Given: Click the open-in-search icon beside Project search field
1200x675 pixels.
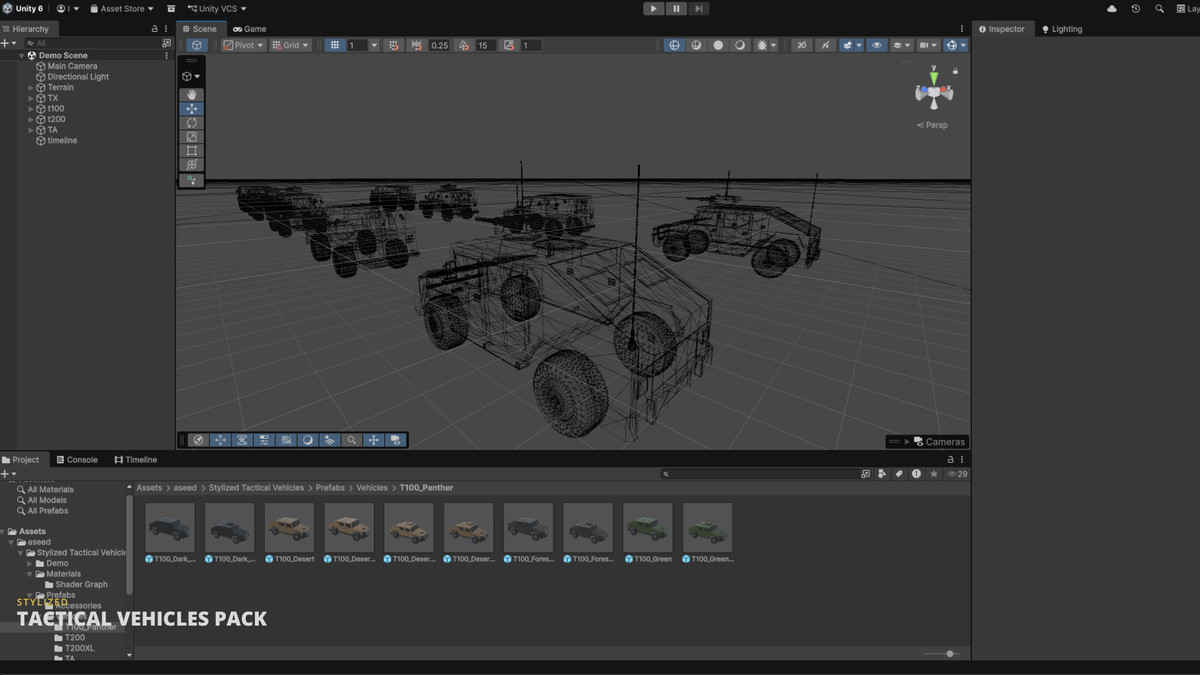Looking at the screenshot, I should [x=866, y=474].
